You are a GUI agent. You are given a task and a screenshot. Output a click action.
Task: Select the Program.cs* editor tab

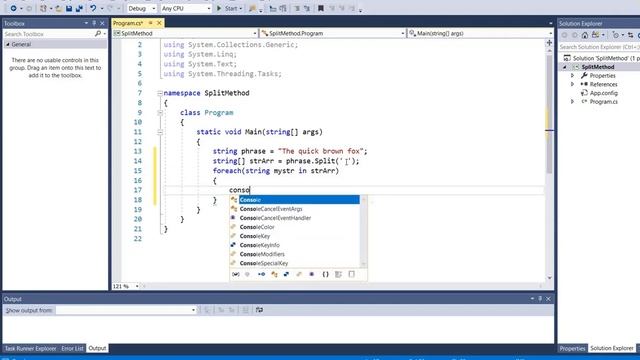pos(128,23)
